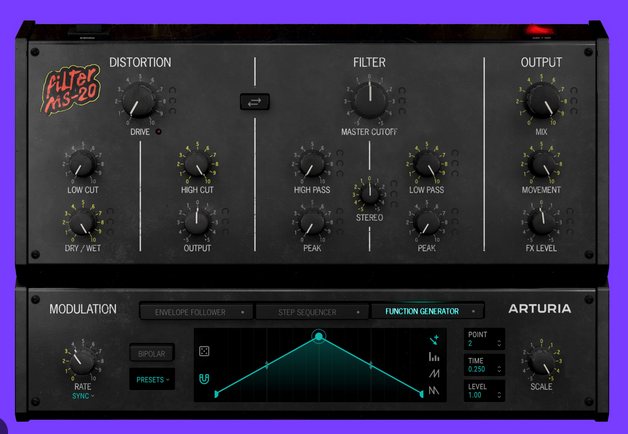Click the Level value 1.00

tap(475, 395)
